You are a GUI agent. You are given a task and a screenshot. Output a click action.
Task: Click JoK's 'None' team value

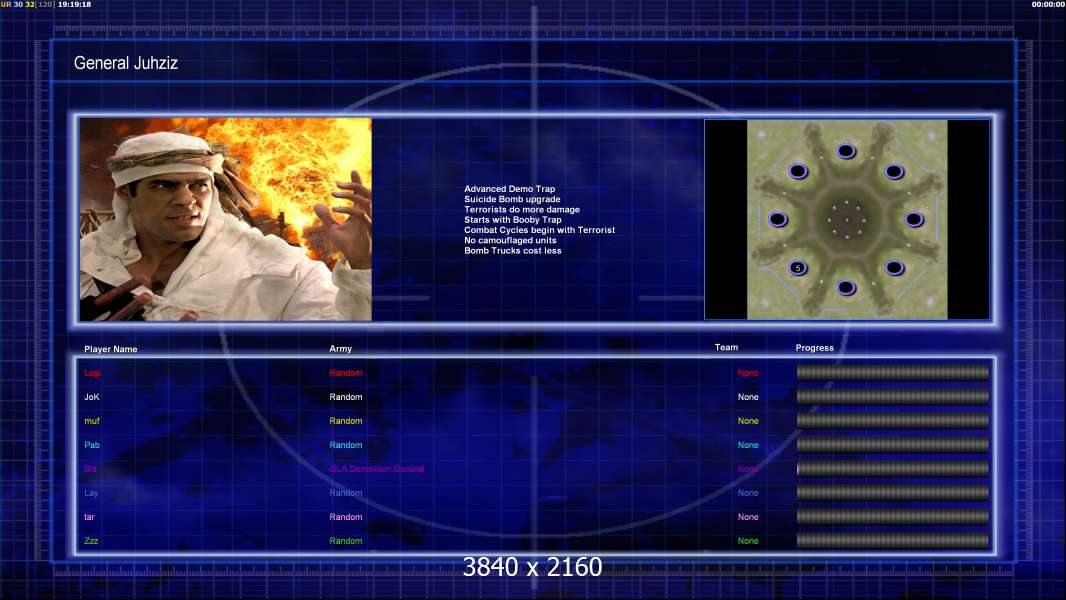(748, 397)
